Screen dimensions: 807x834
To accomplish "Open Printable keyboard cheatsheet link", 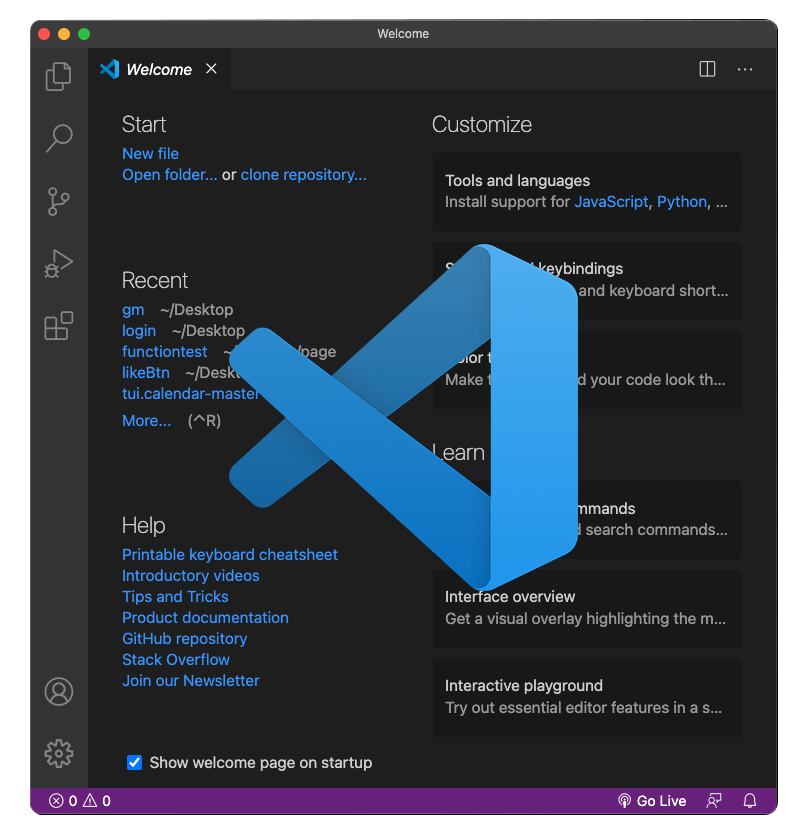I will point(230,555).
